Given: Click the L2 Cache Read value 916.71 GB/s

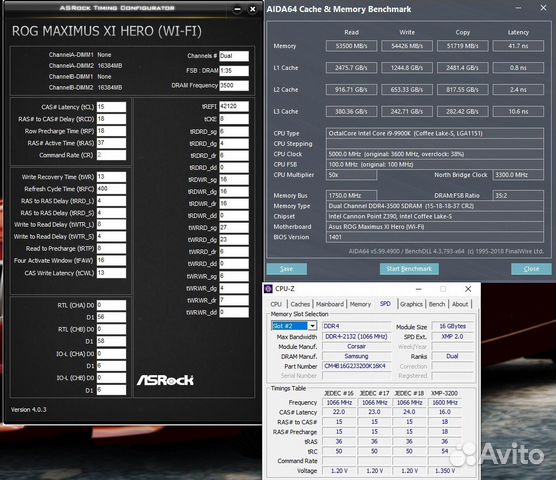Looking at the screenshot, I should tap(351, 90).
